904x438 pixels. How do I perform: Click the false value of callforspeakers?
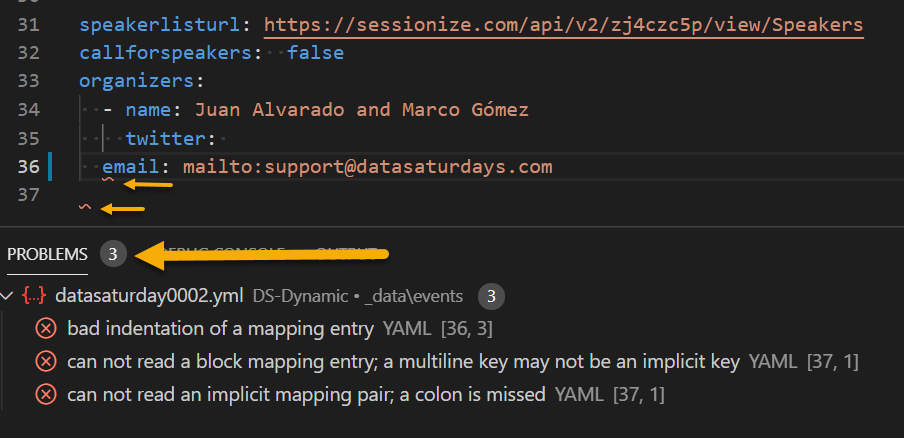(315, 53)
